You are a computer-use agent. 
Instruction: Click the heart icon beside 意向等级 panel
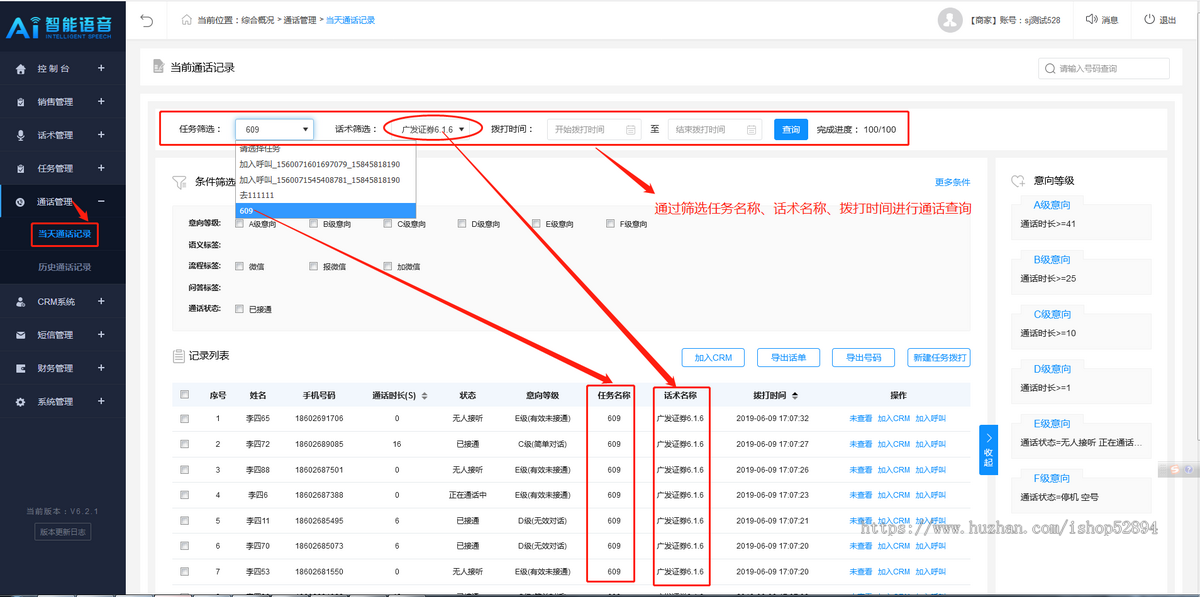(x=1018, y=181)
